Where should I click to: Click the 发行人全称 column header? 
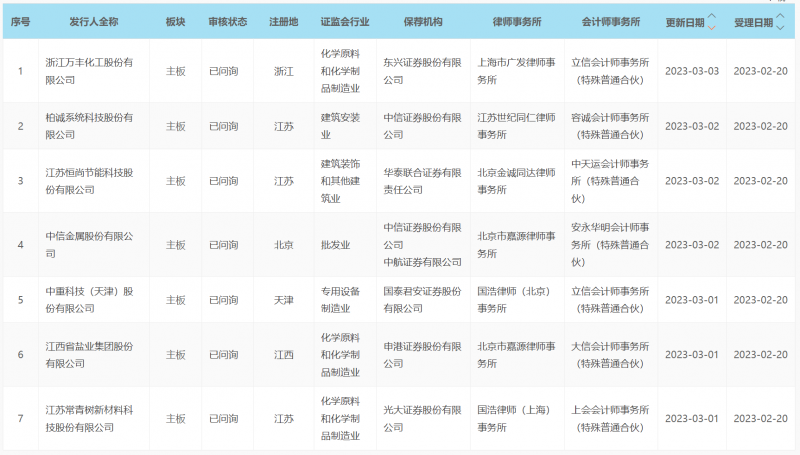(x=94, y=22)
